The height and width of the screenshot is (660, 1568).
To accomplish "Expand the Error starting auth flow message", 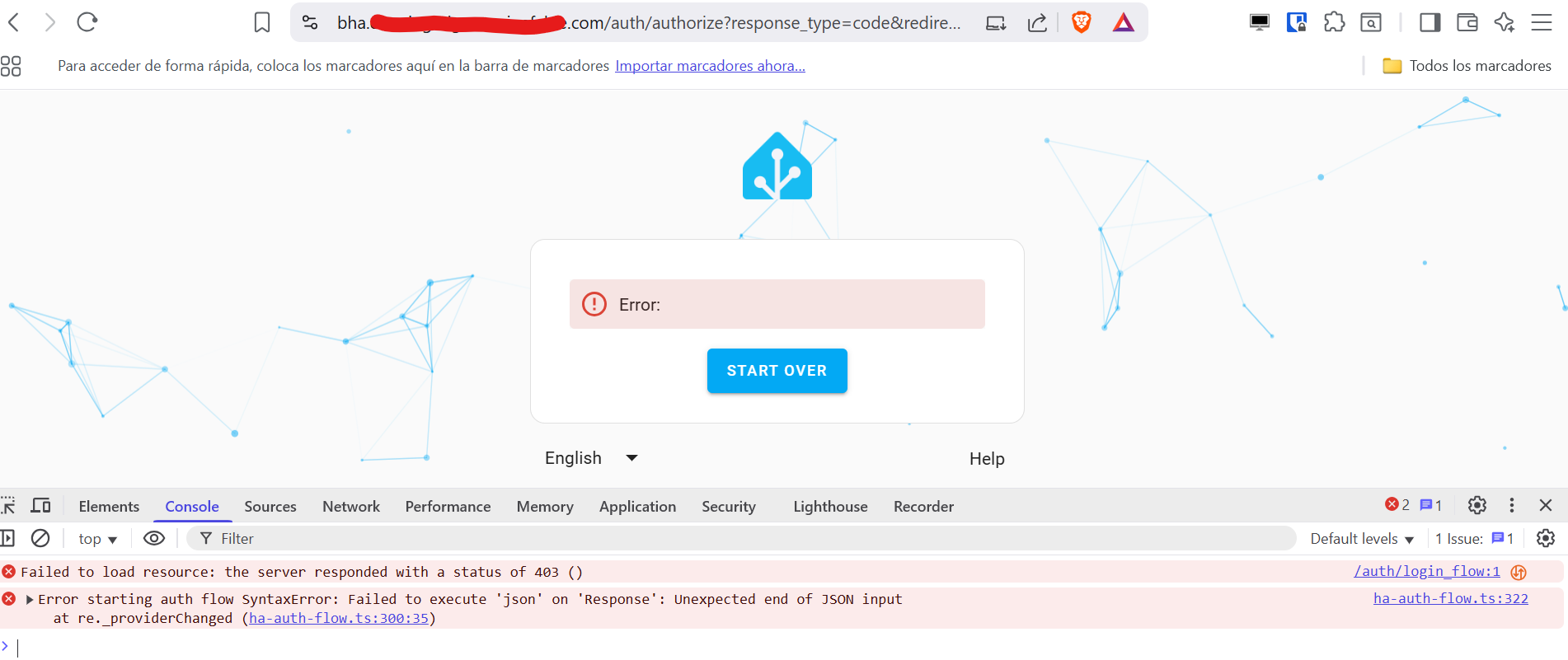I will (x=30, y=600).
